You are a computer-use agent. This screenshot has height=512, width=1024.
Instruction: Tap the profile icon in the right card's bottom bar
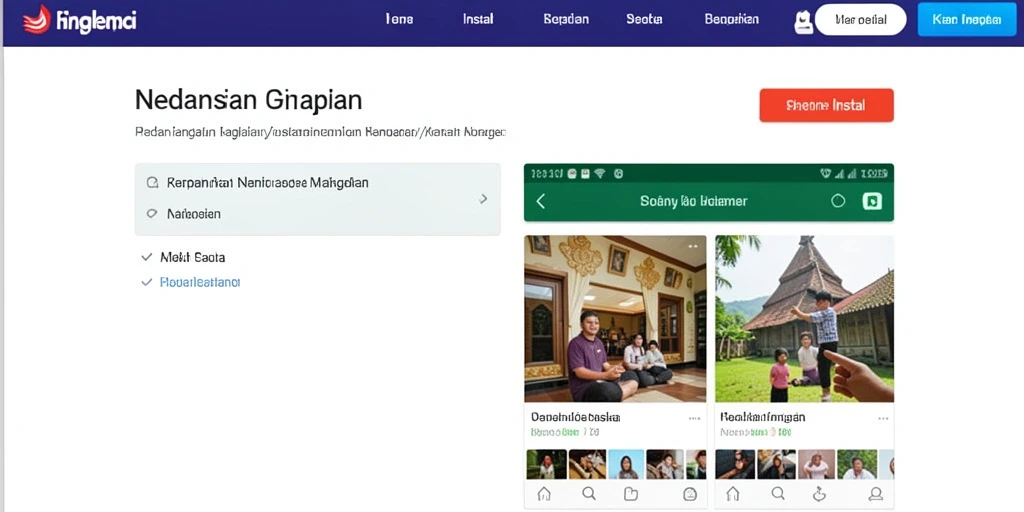(876, 494)
